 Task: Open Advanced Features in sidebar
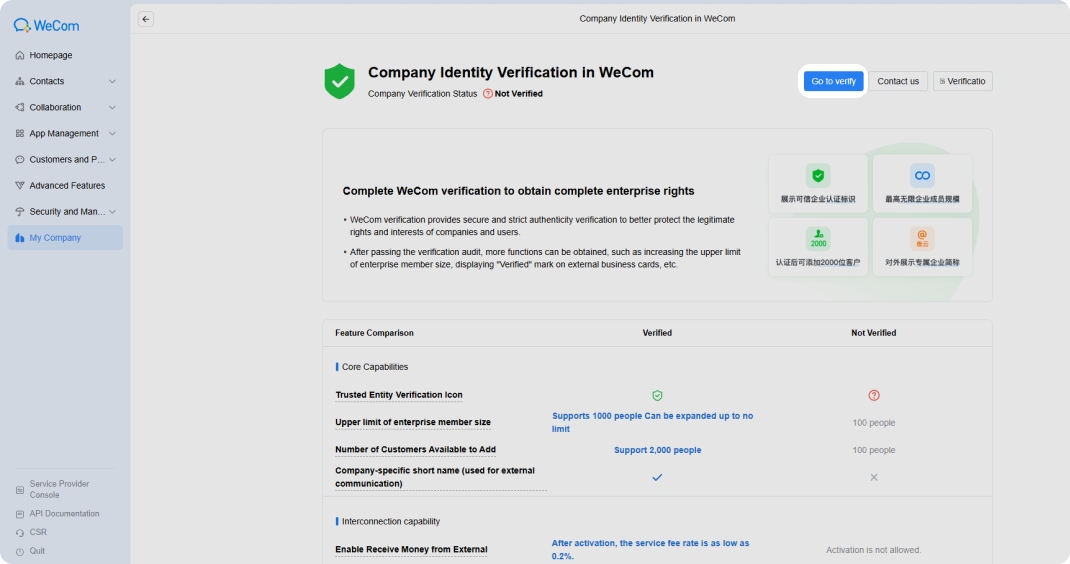66,186
